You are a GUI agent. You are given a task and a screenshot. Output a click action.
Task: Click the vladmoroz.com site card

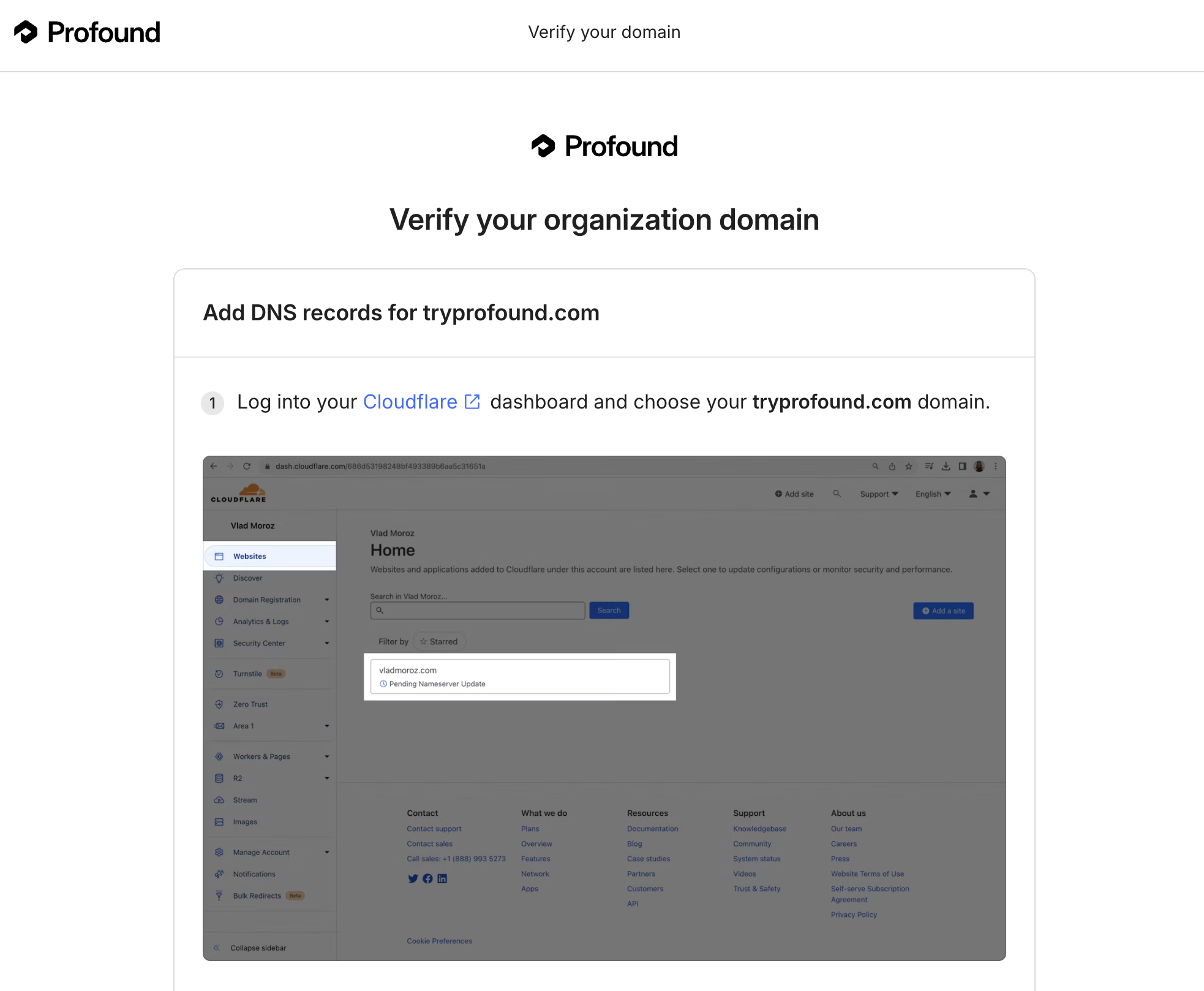pyautogui.click(x=520, y=677)
